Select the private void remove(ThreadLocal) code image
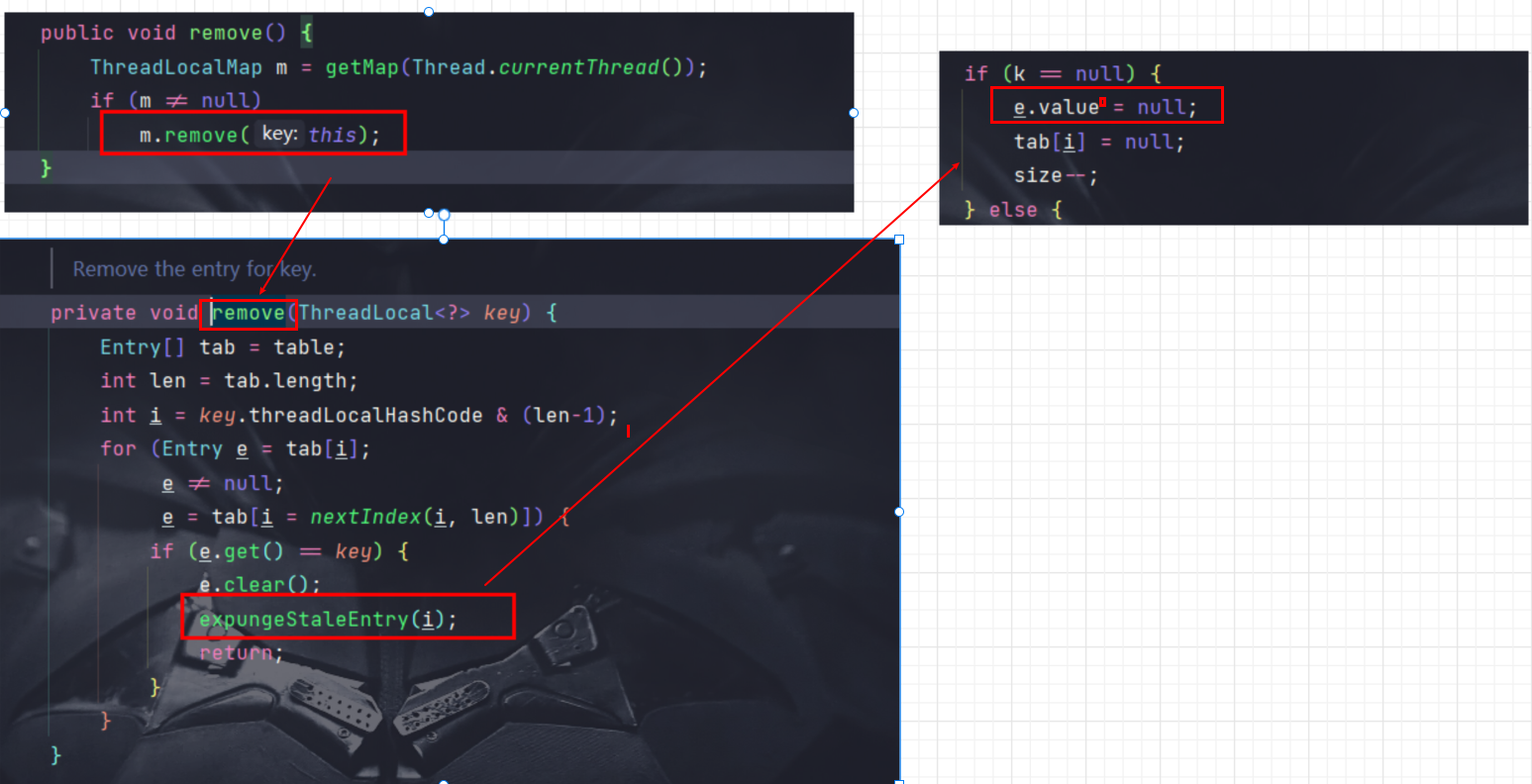1532x784 pixels. (x=450, y=511)
